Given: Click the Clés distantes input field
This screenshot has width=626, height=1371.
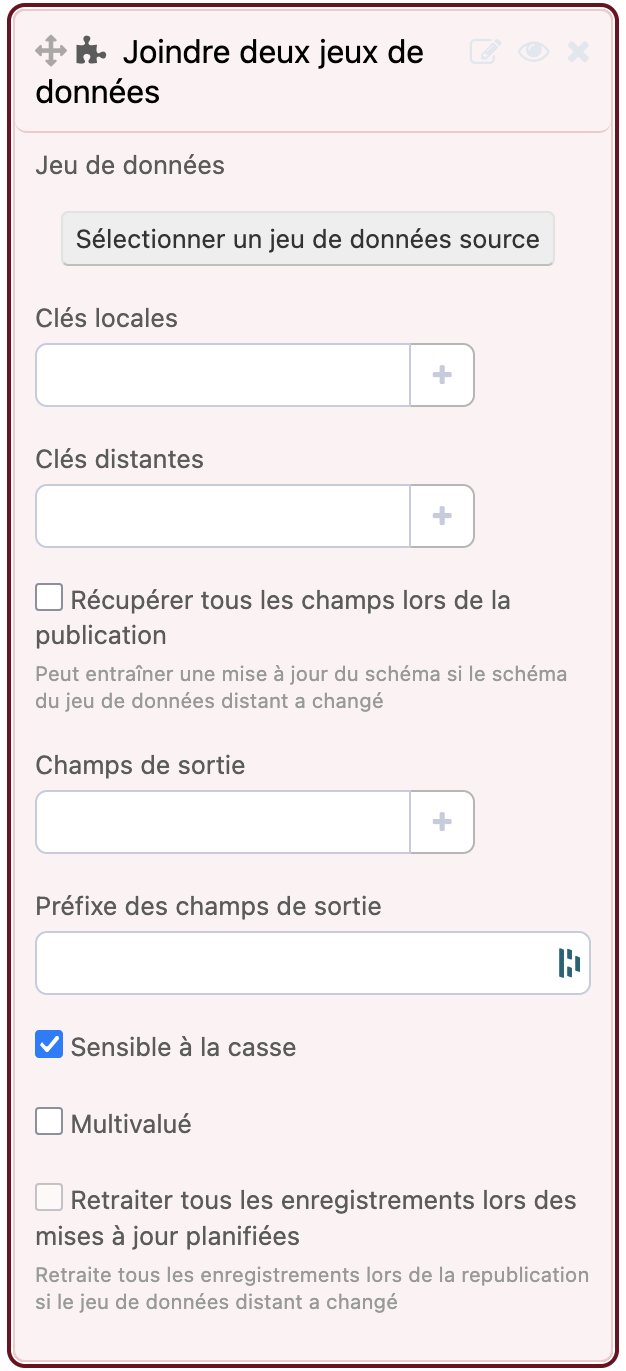Looking at the screenshot, I should tap(223, 516).
